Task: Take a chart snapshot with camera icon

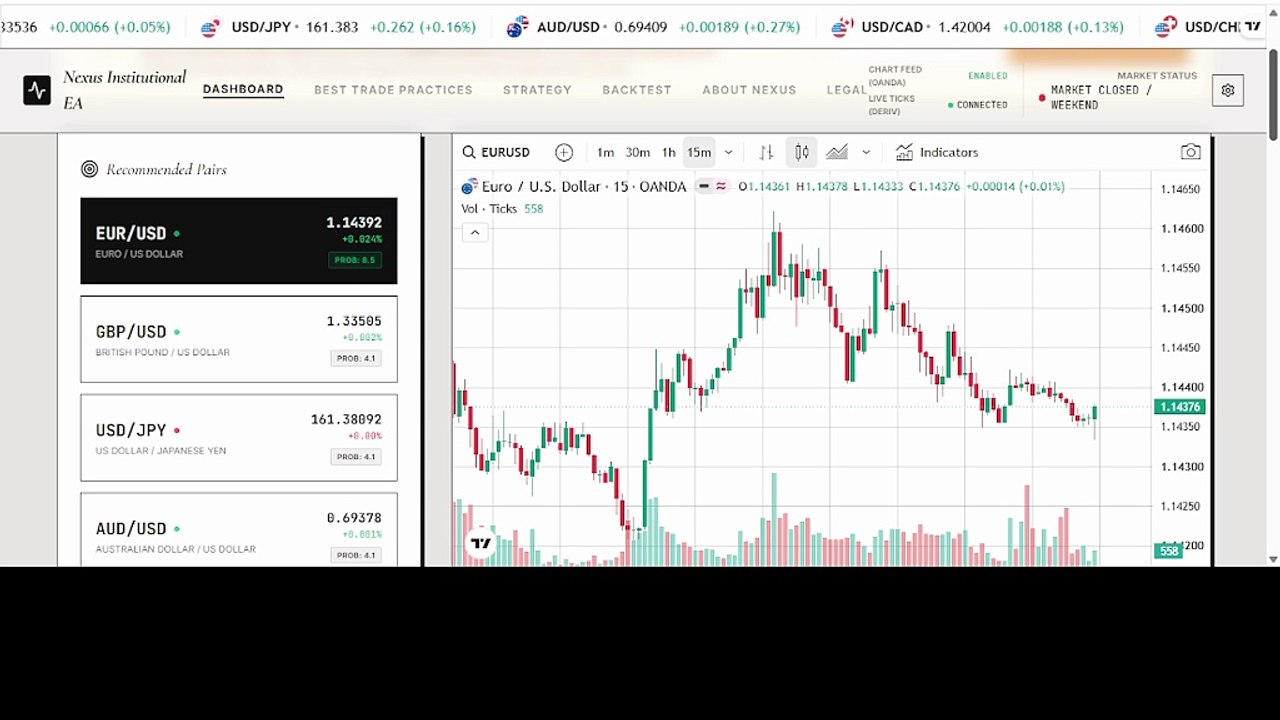Action: 1190,152
